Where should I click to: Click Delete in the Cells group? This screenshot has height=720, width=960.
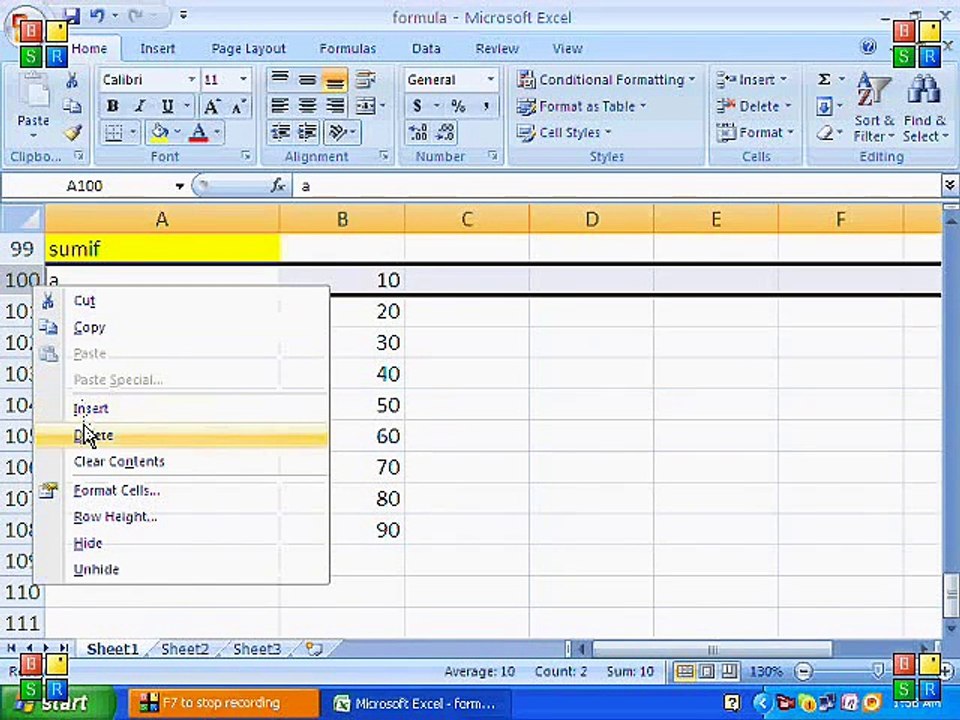pyautogui.click(x=754, y=107)
